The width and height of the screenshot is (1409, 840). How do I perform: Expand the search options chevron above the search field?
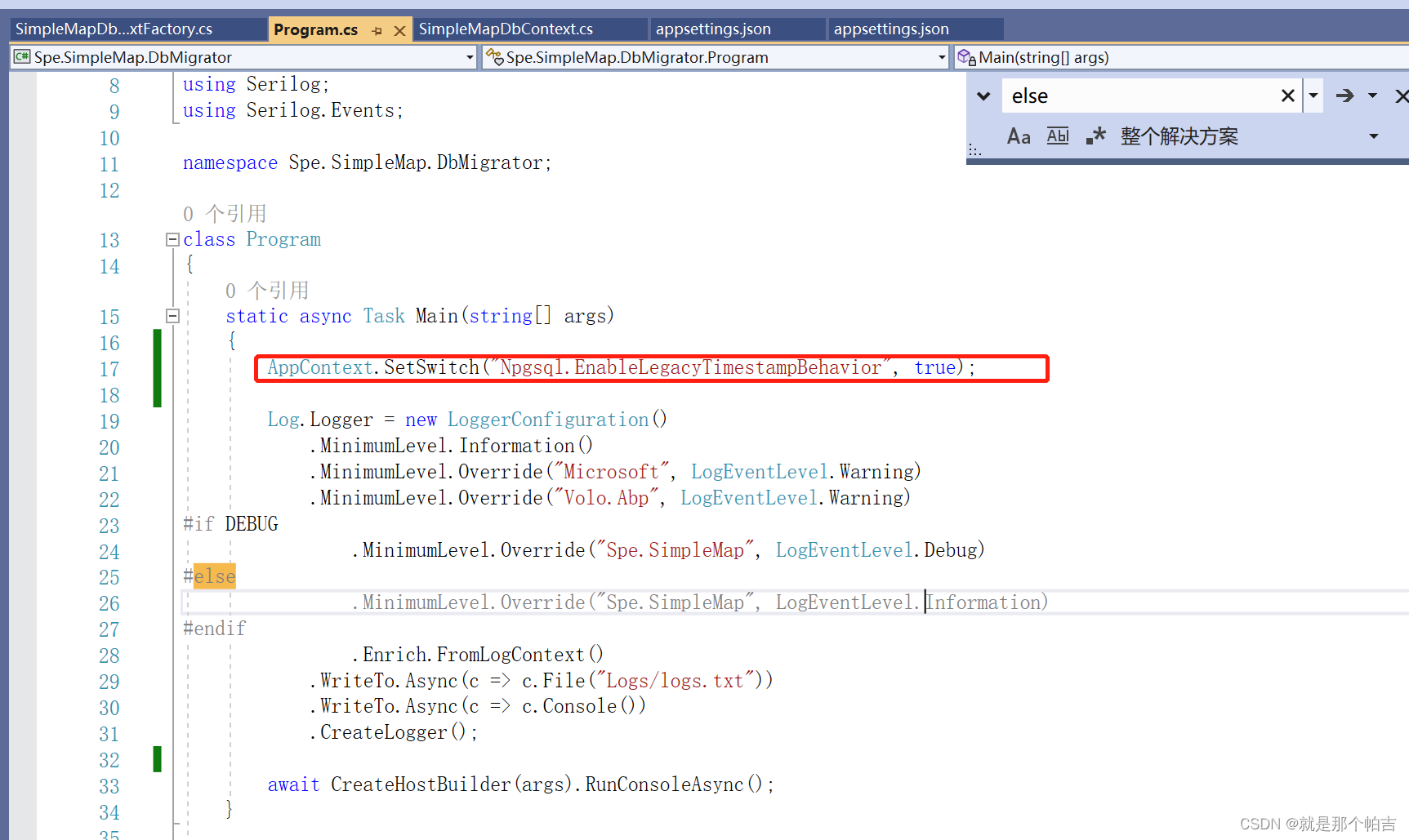(982, 96)
